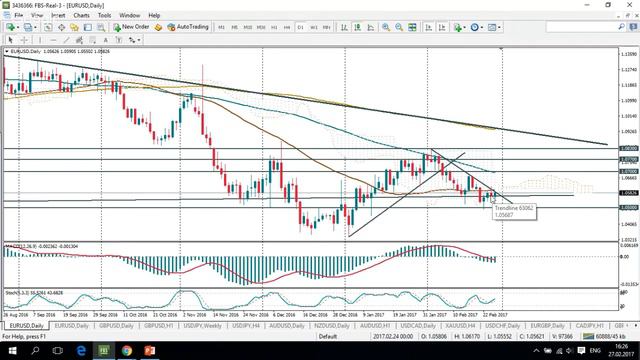640x360 pixels.
Task: Open the Data Window icon
Action: 61,27
